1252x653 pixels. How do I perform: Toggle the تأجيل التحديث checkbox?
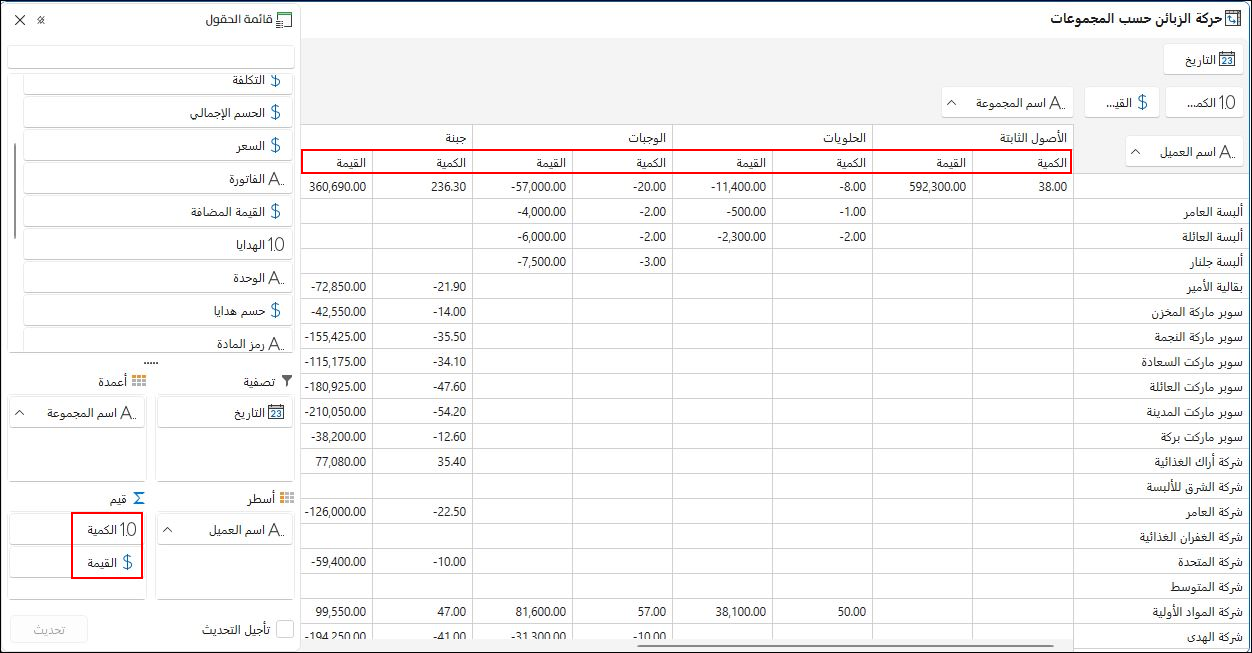pyautogui.click(x=285, y=629)
